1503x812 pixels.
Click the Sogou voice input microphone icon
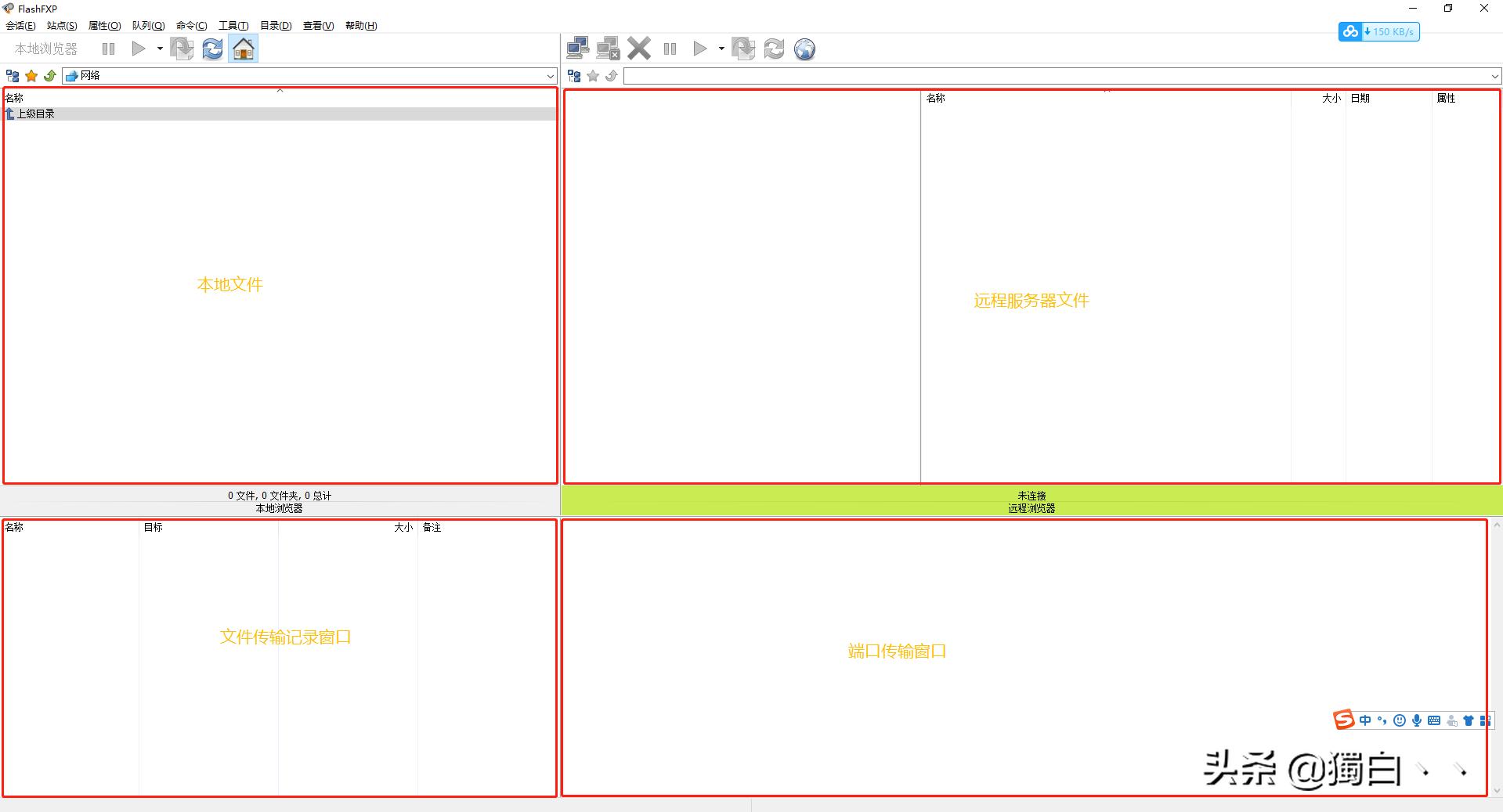tap(1417, 720)
